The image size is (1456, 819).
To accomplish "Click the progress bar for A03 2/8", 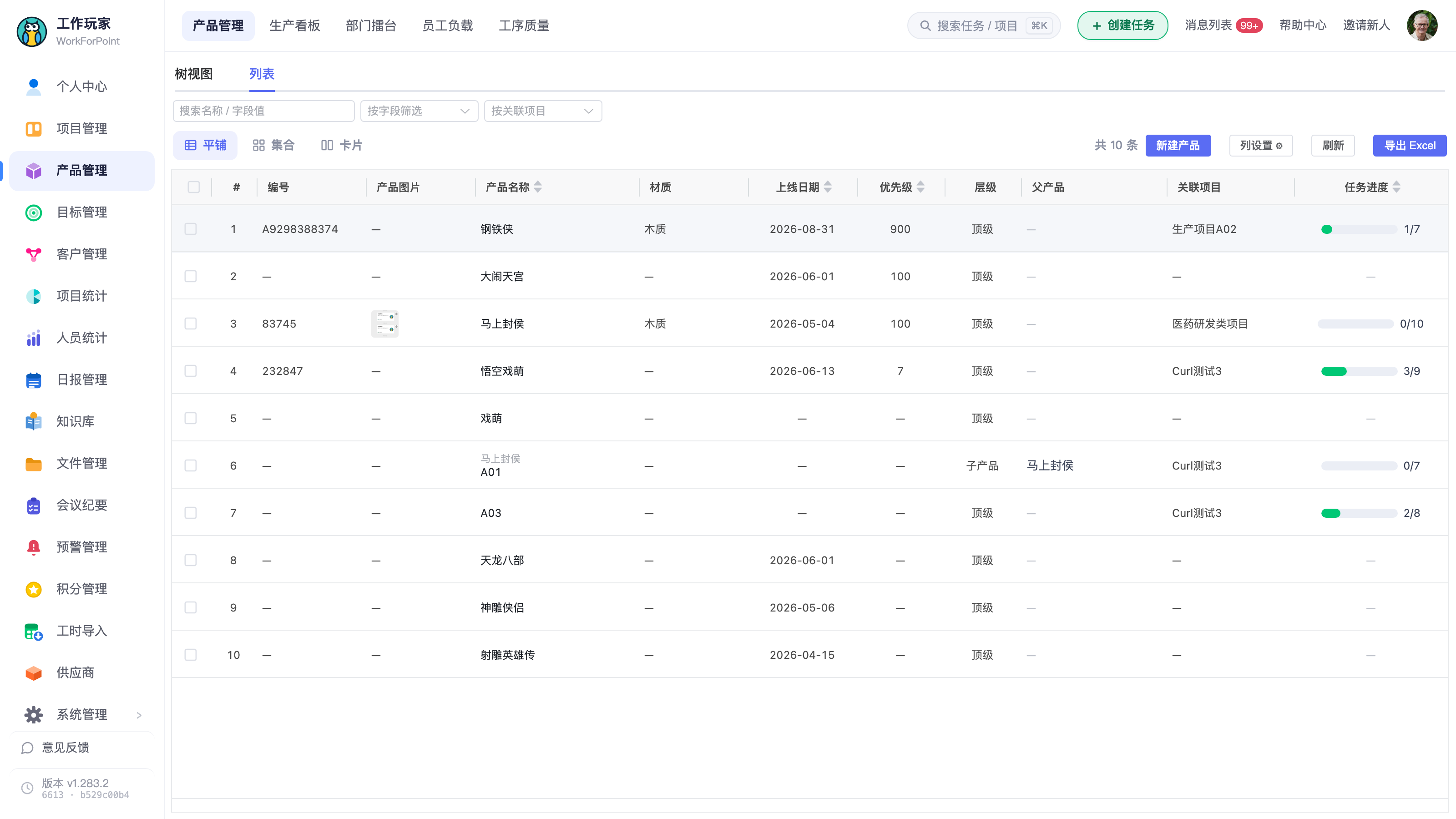I will [1359, 513].
